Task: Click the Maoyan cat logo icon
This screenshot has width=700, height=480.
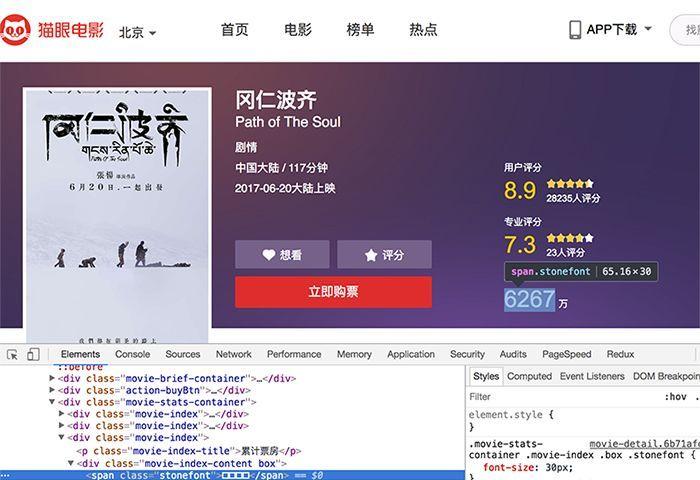Action: (x=15, y=30)
